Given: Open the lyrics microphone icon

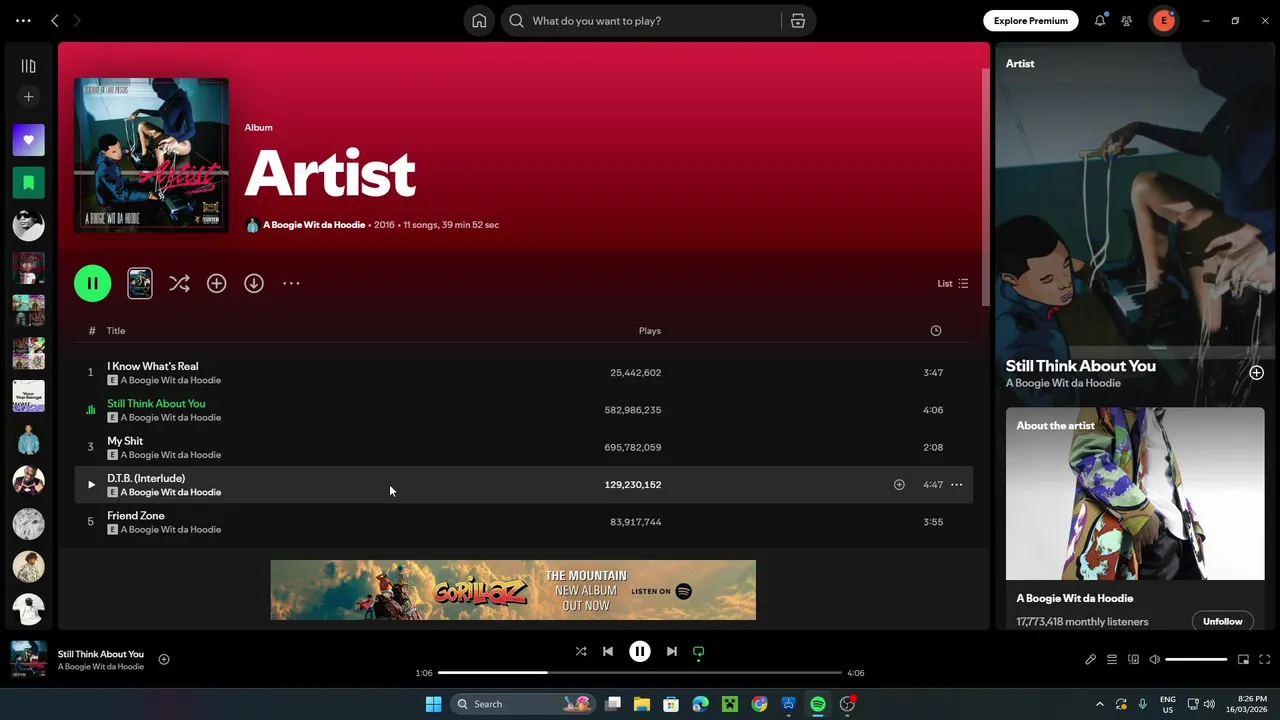Looking at the screenshot, I should coord(1090,660).
